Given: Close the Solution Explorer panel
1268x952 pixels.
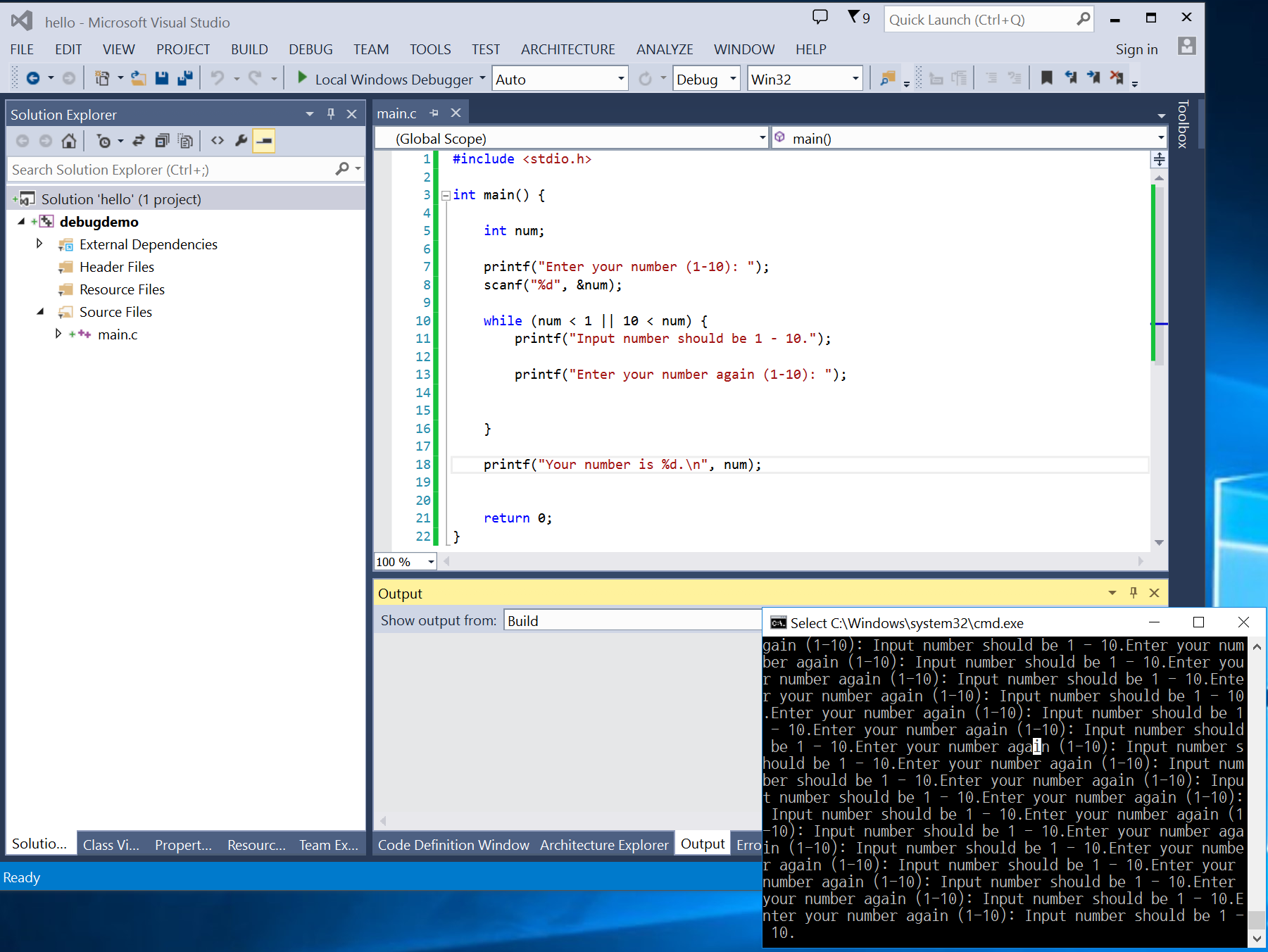Looking at the screenshot, I should tap(352, 114).
